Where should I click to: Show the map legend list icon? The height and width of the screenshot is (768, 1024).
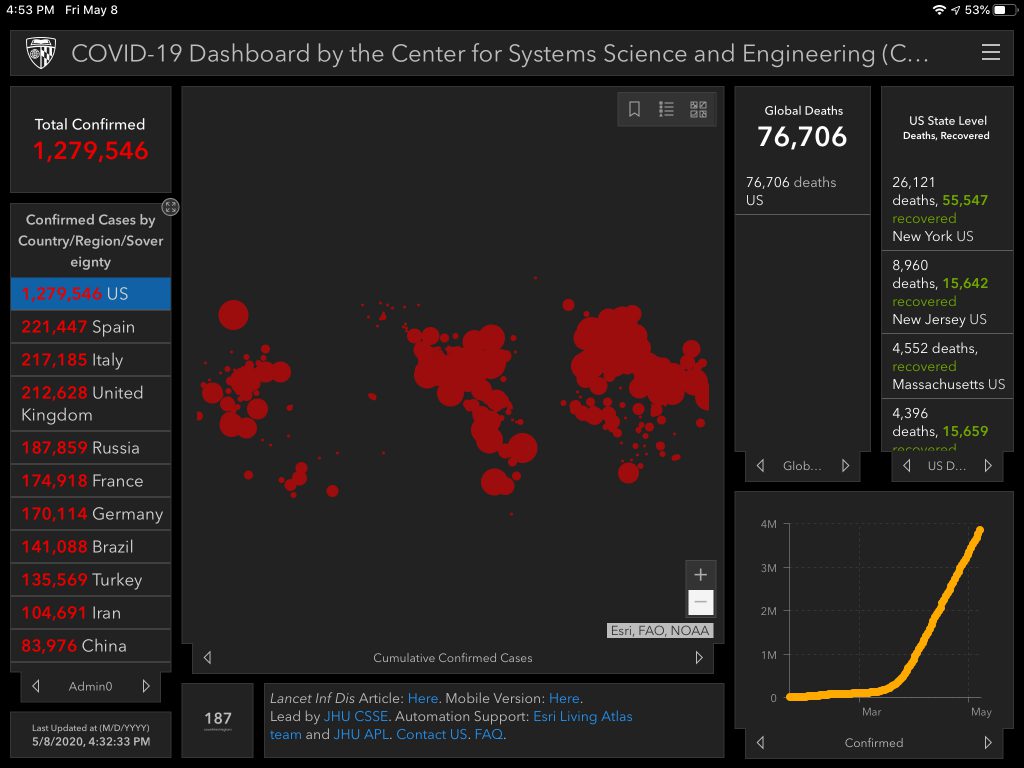[666, 110]
